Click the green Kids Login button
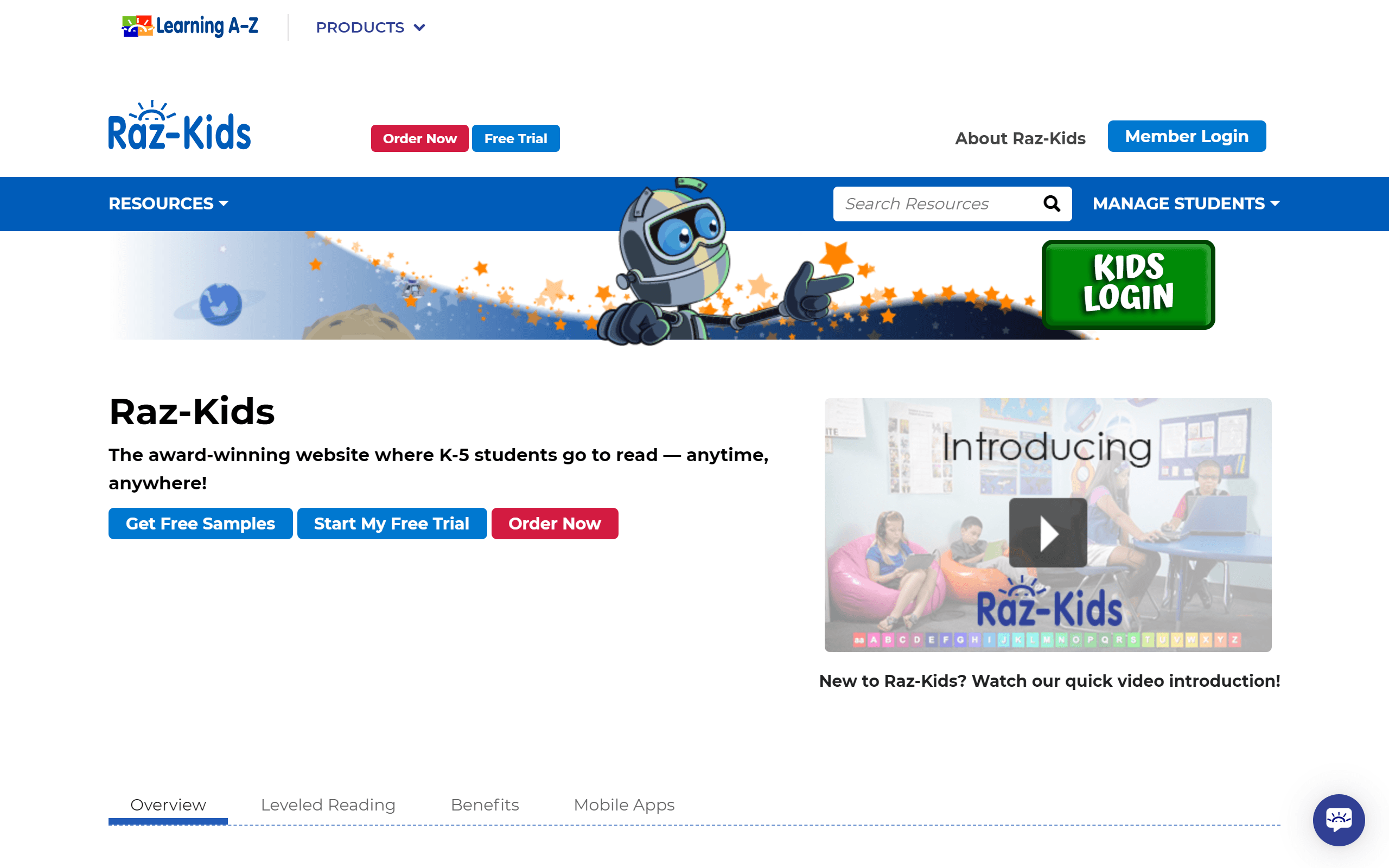The width and height of the screenshot is (1389, 868). pos(1128,284)
